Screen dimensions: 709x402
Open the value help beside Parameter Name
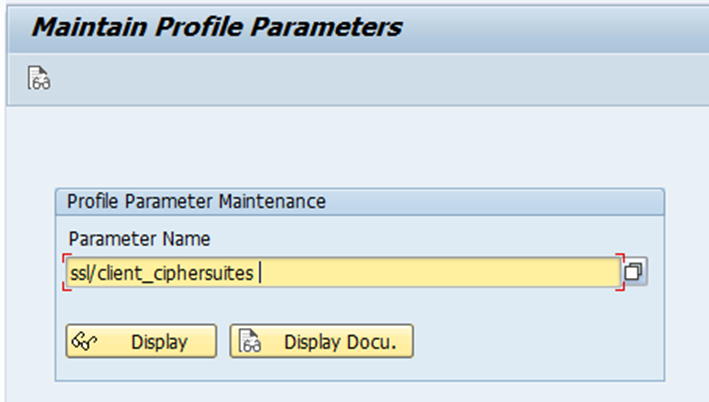coord(635,272)
